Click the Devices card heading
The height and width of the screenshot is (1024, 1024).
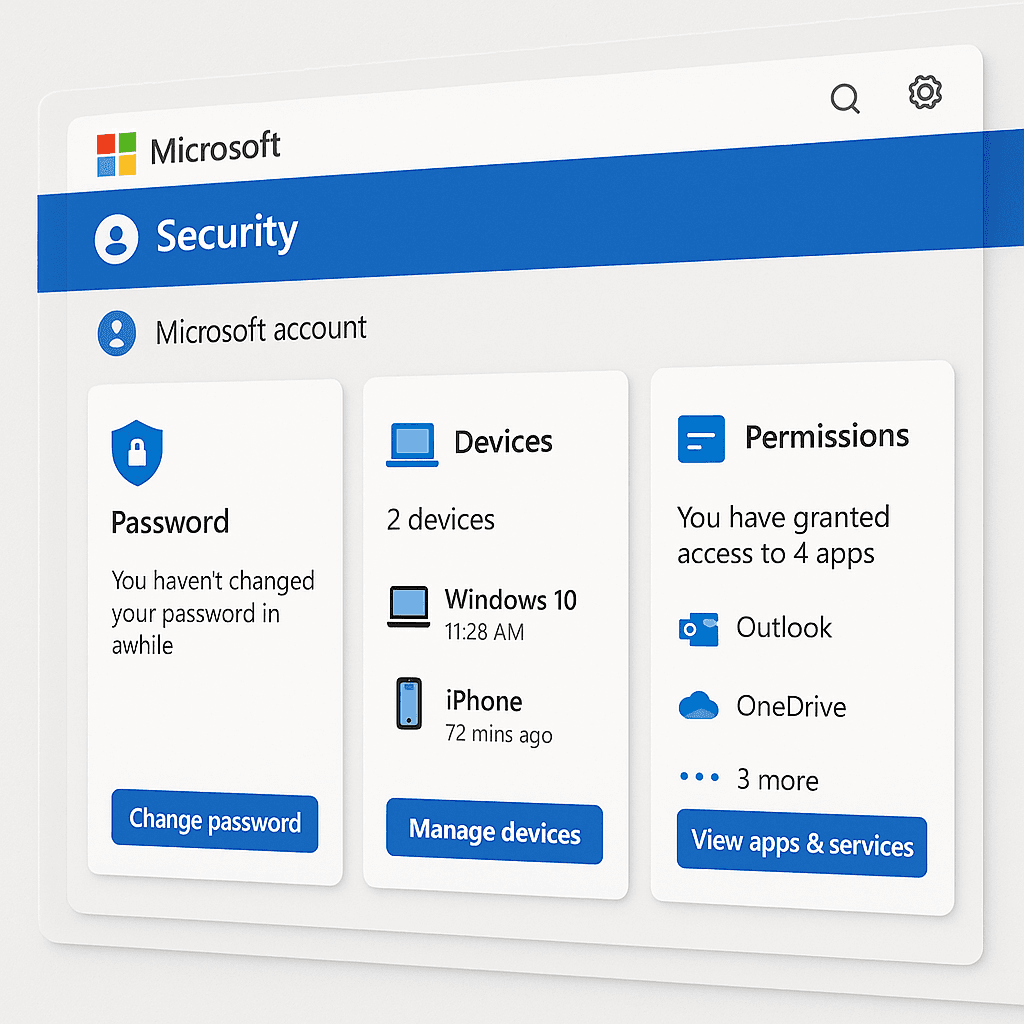tap(503, 442)
